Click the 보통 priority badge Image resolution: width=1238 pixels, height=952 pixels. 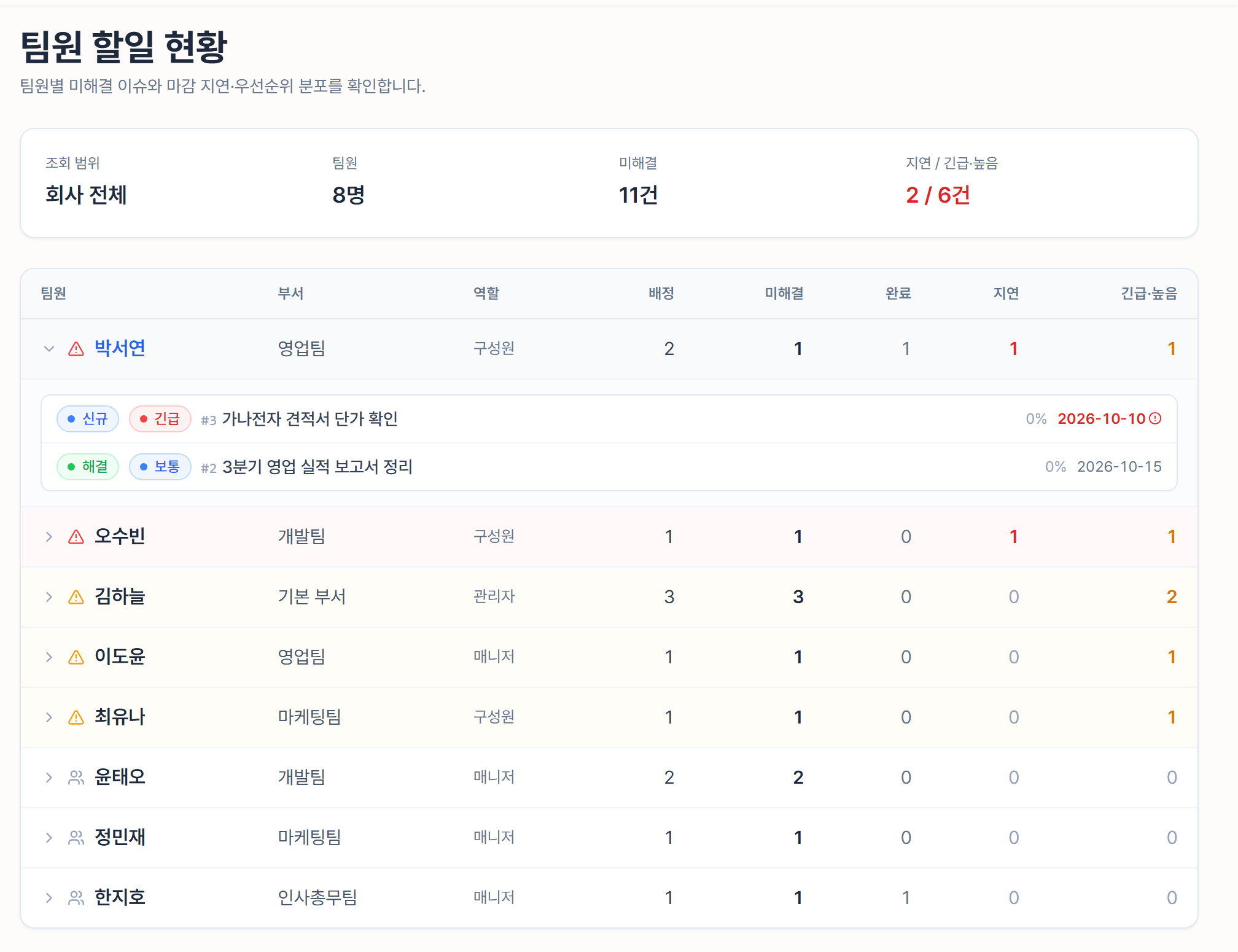point(160,467)
